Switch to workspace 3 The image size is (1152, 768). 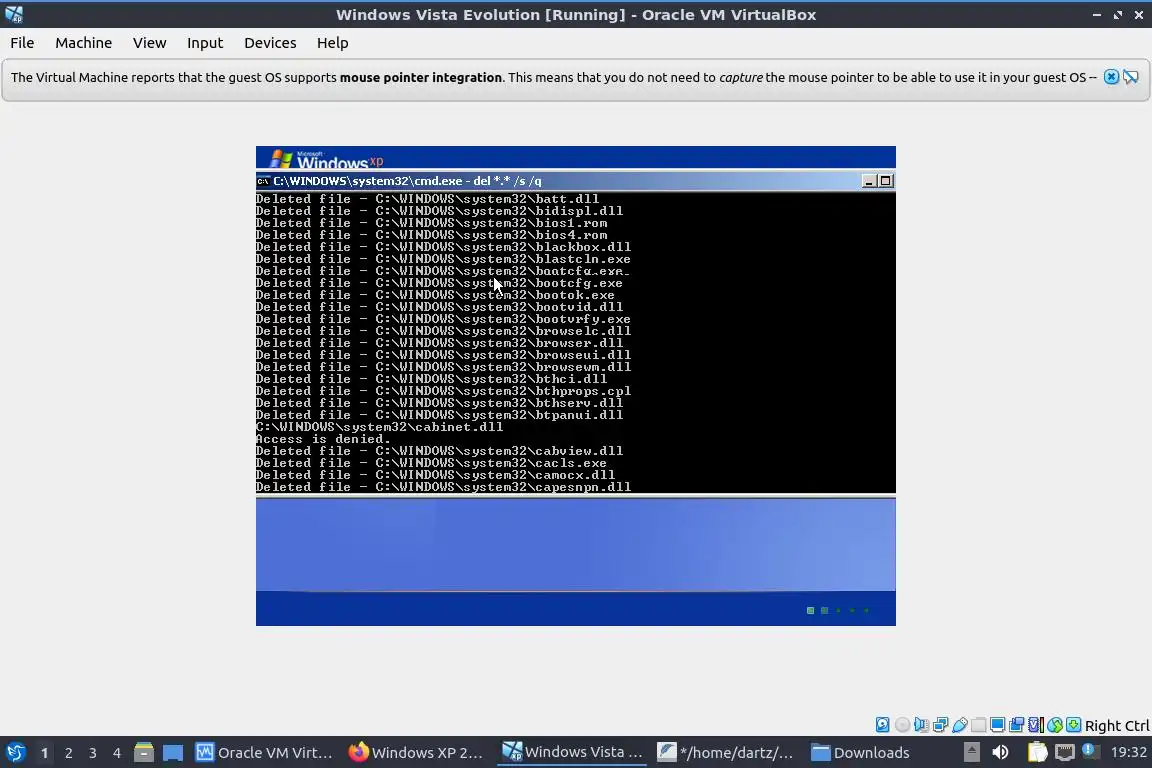coord(93,753)
